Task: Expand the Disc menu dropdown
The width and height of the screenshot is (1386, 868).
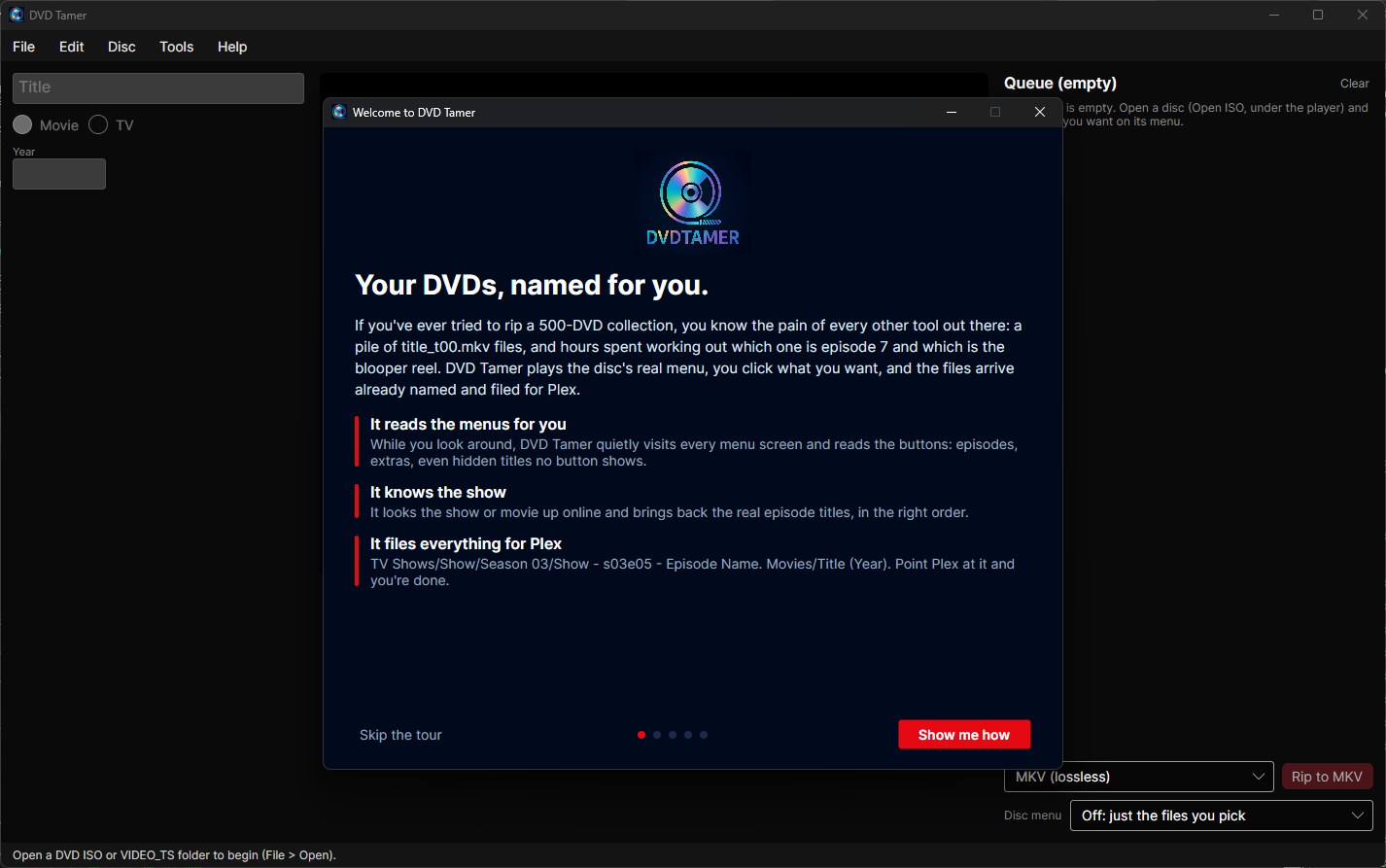Action: (x=1221, y=816)
